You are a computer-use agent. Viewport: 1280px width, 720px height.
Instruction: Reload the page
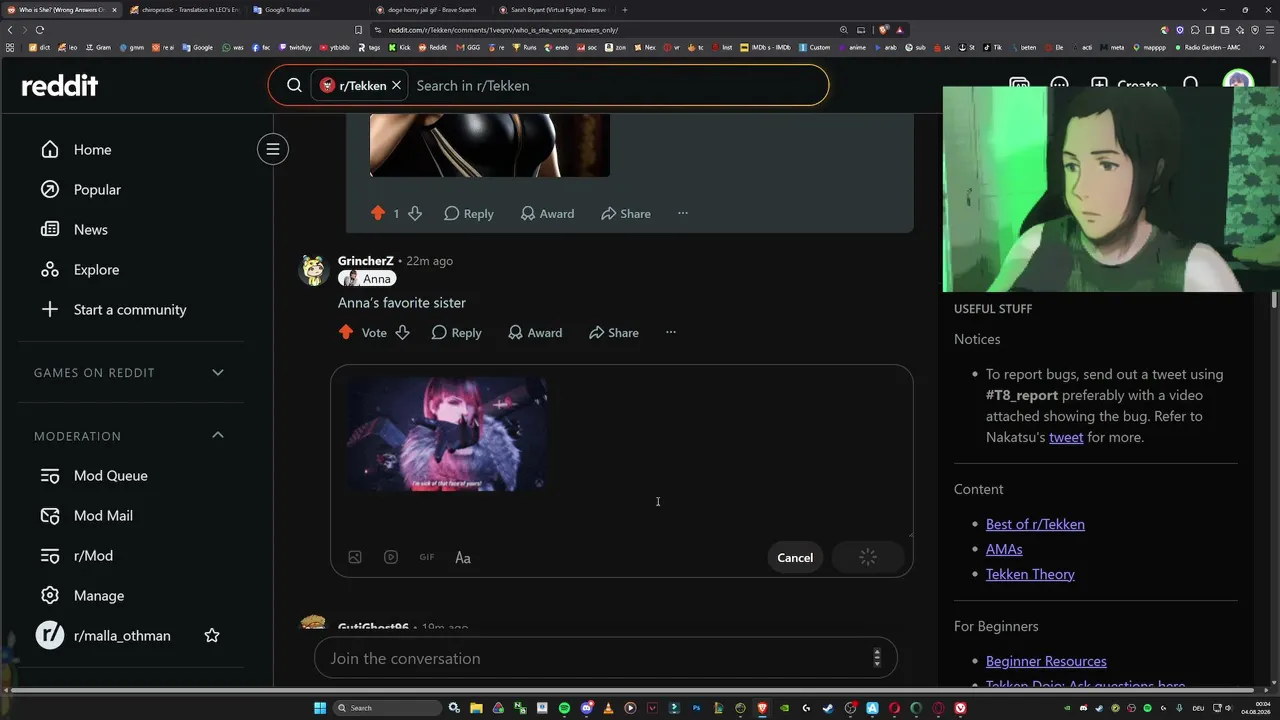coord(40,30)
